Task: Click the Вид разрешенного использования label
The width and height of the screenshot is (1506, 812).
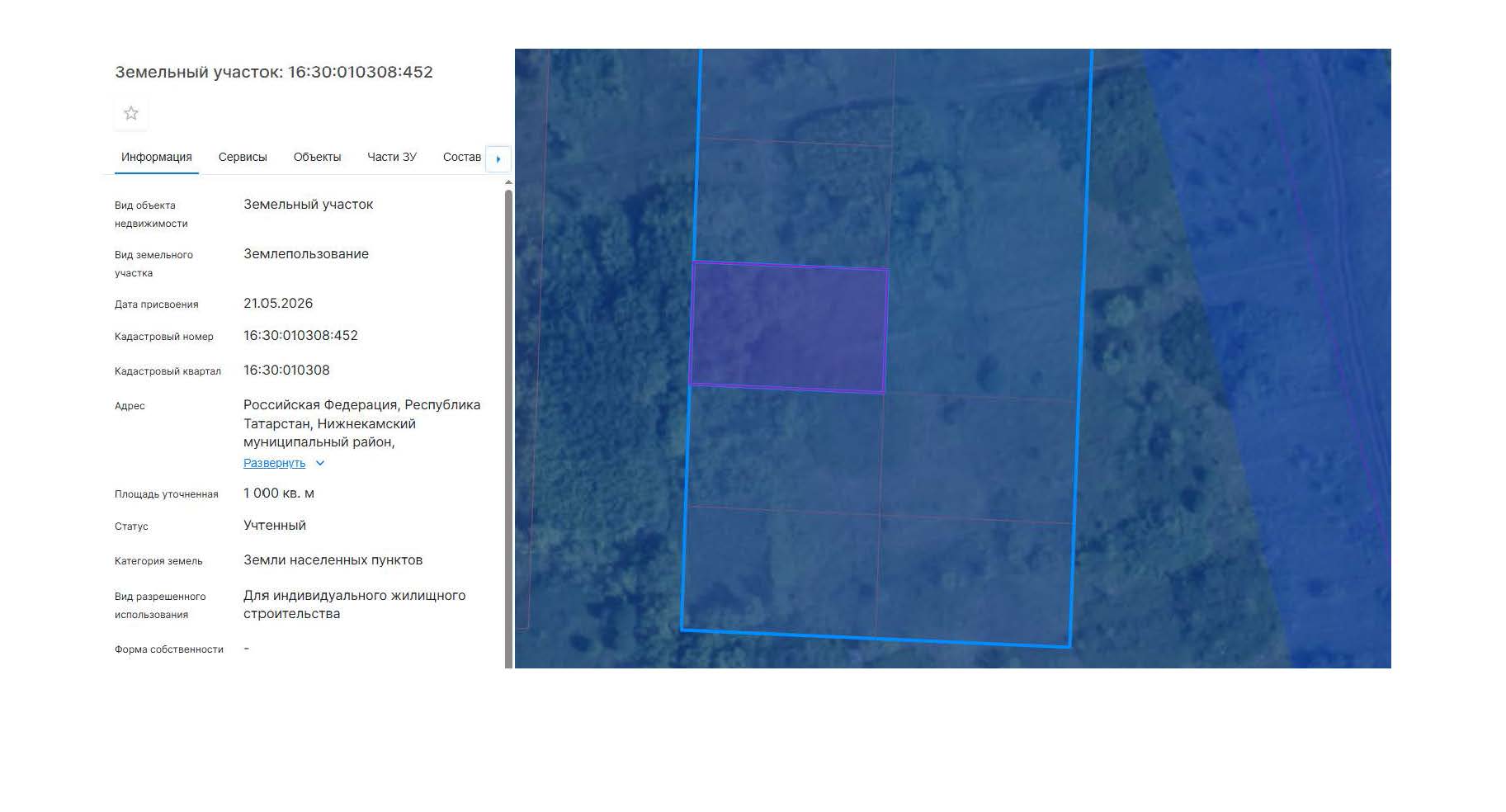Action: (160, 606)
